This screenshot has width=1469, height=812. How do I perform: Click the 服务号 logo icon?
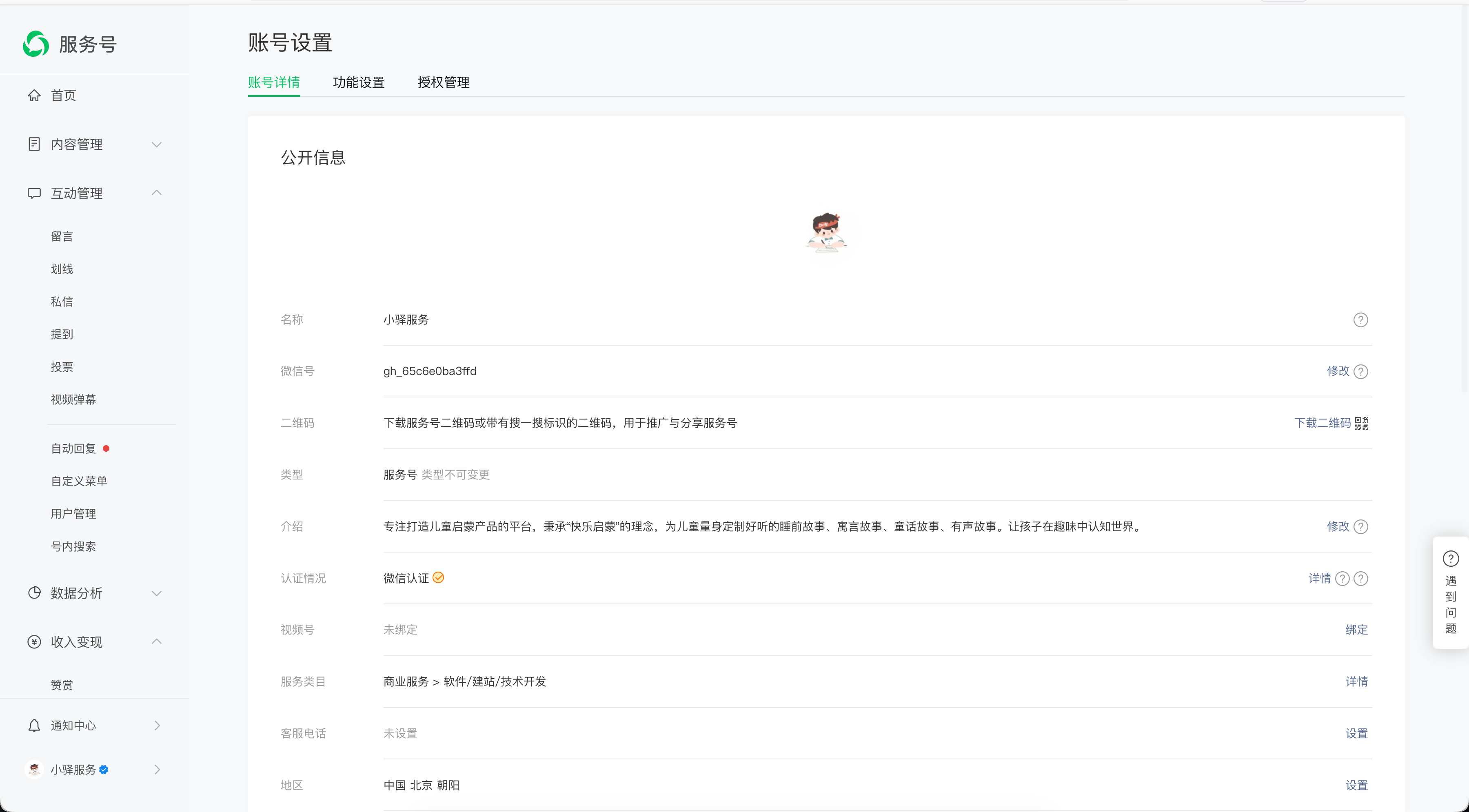(36, 44)
